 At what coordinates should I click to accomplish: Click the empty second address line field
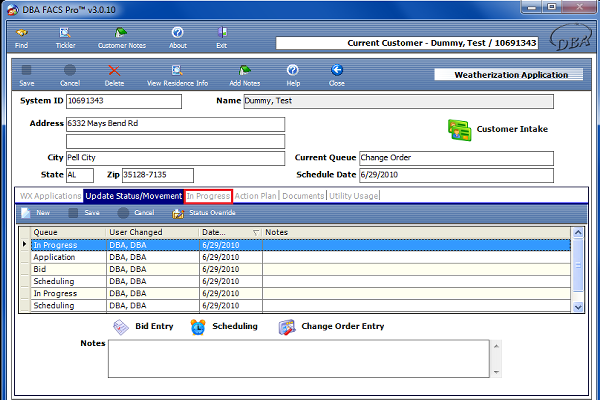point(176,141)
